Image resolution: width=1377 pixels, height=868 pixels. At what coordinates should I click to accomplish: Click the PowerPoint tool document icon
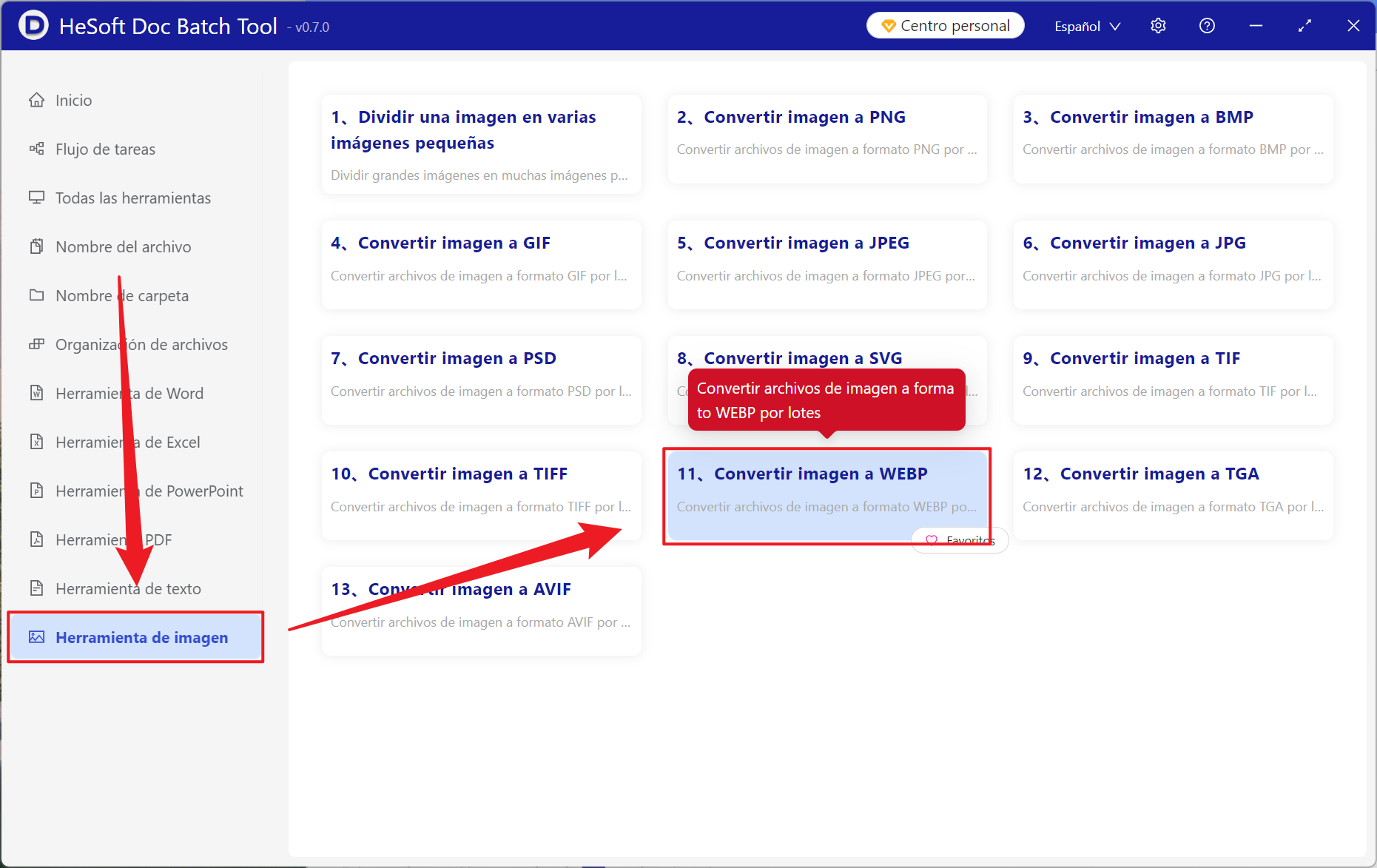(36, 491)
